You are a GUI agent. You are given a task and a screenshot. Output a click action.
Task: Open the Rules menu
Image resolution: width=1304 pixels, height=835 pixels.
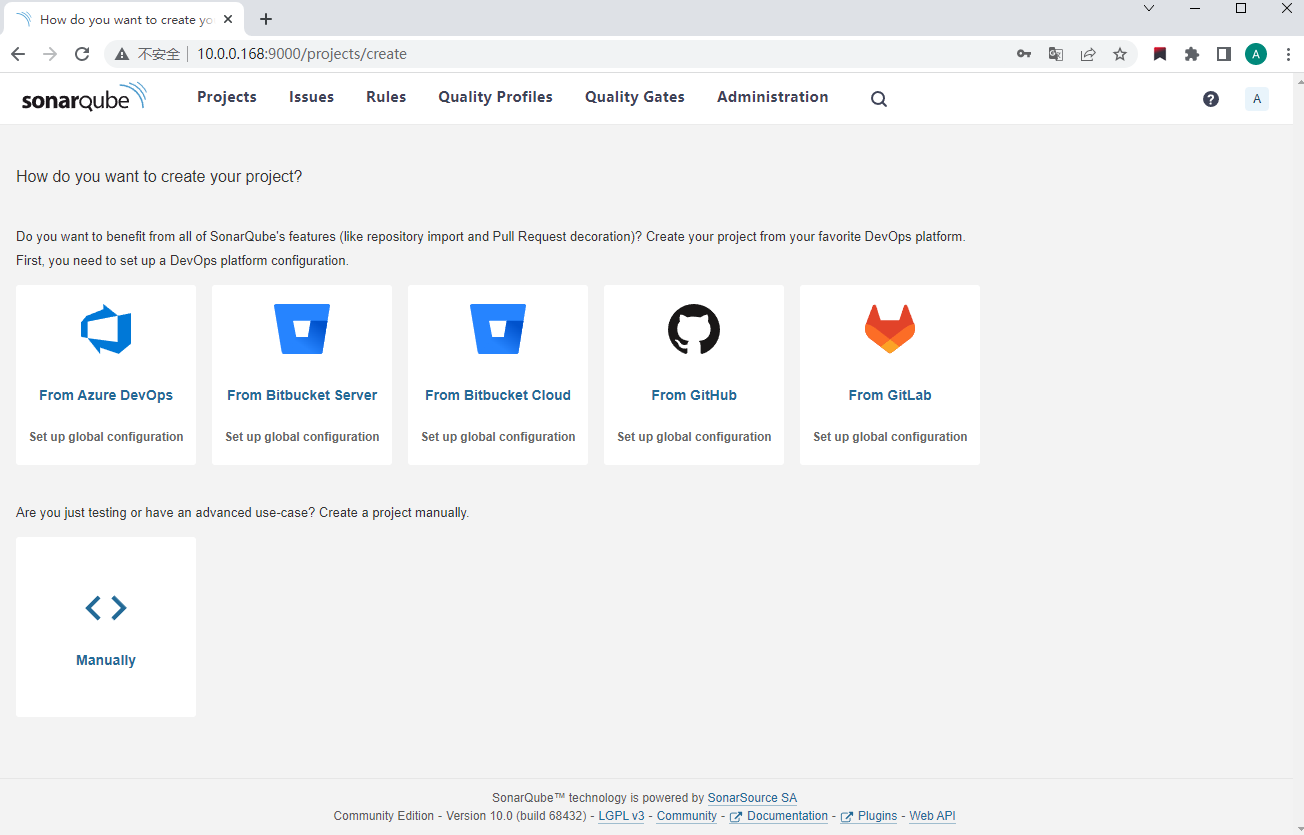tap(386, 97)
